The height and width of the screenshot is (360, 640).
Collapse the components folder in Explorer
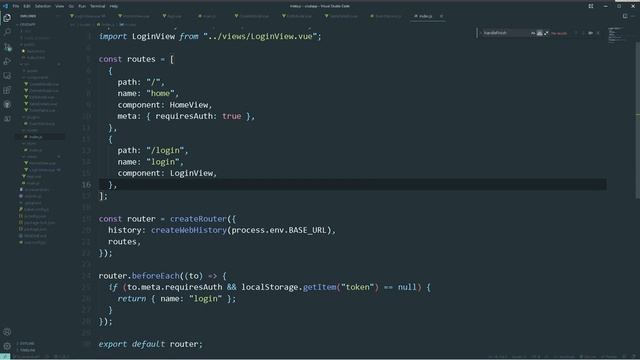click(x=38, y=77)
